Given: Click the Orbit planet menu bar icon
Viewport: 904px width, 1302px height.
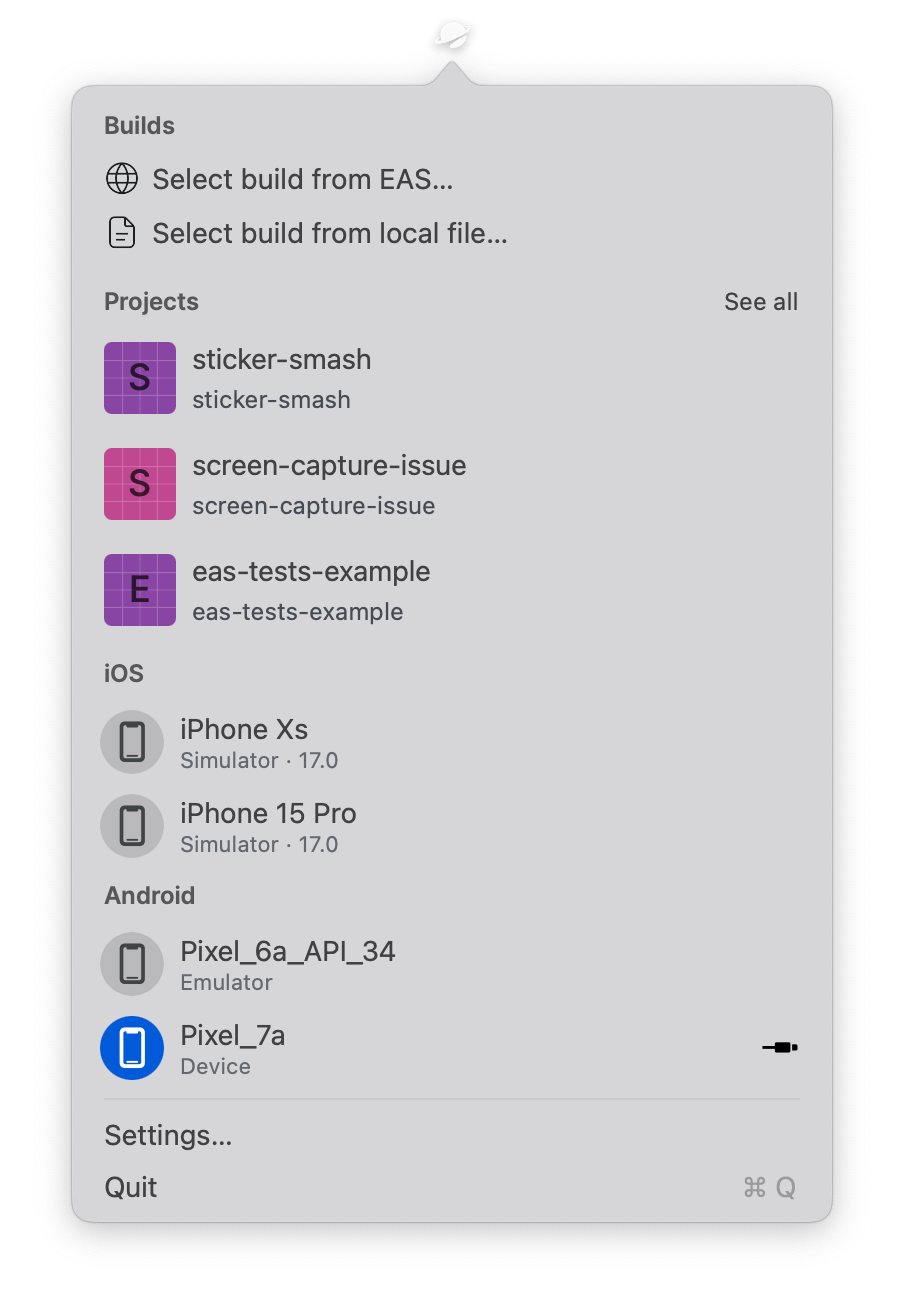Looking at the screenshot, I should (455, 37).
